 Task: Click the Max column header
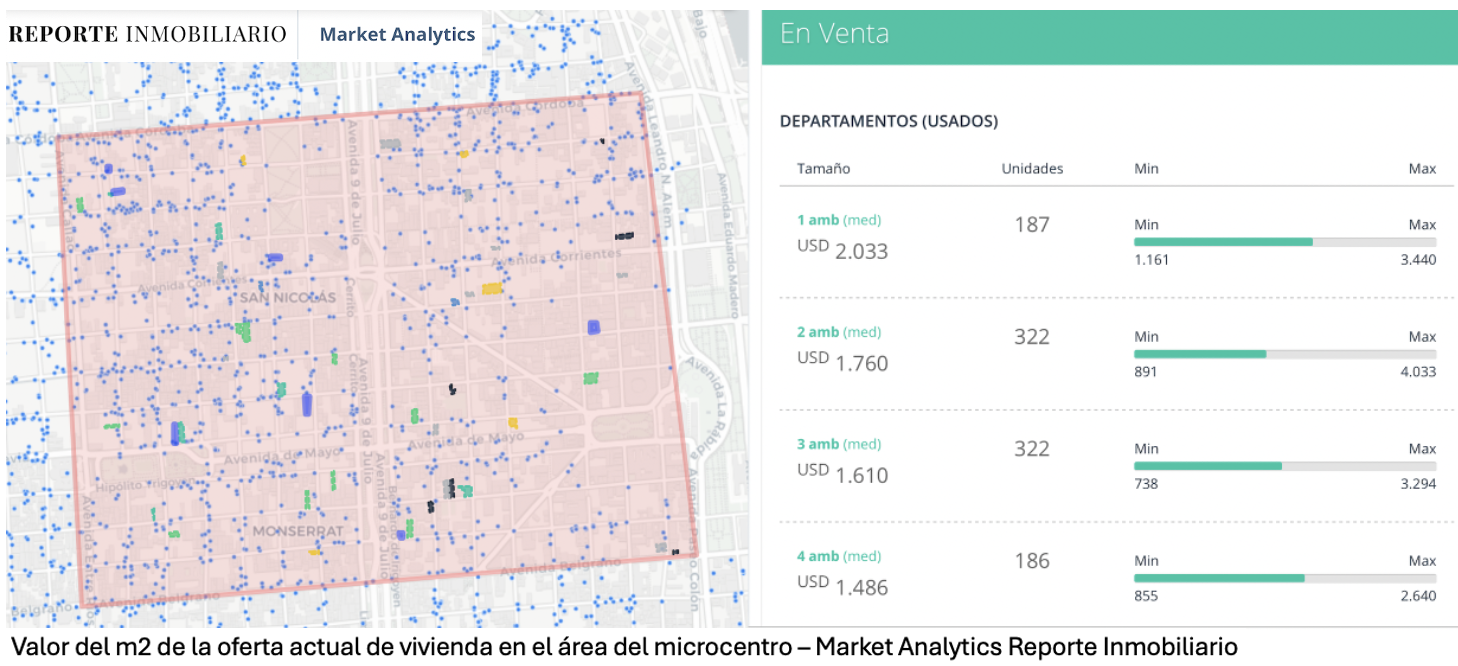click(x=1423, y=168)
